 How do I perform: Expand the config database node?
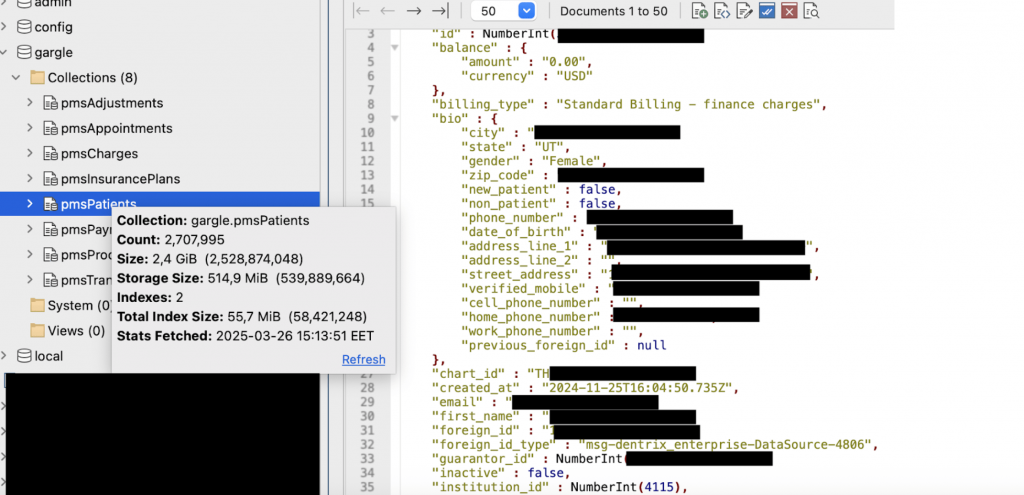5,27
